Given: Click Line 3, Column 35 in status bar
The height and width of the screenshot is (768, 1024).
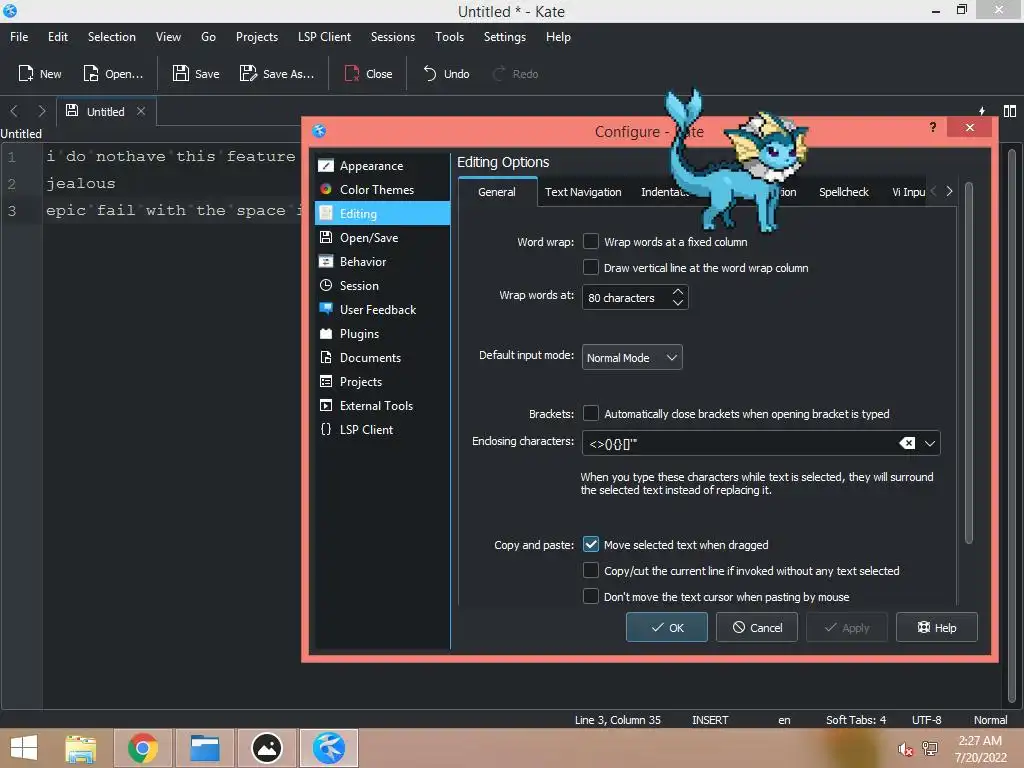Looking at the screenshot, I should click(x=617, y=720).
